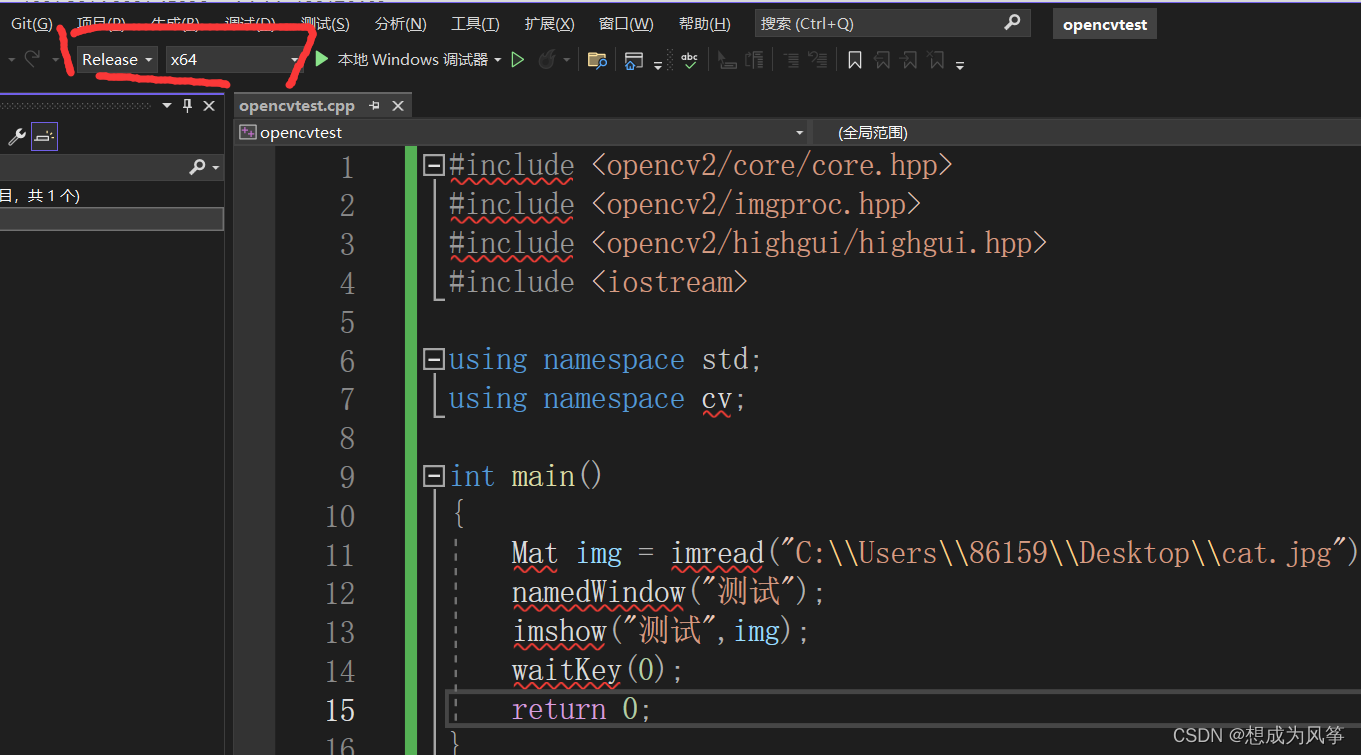Click the imread call on line 11

point(717,554)
